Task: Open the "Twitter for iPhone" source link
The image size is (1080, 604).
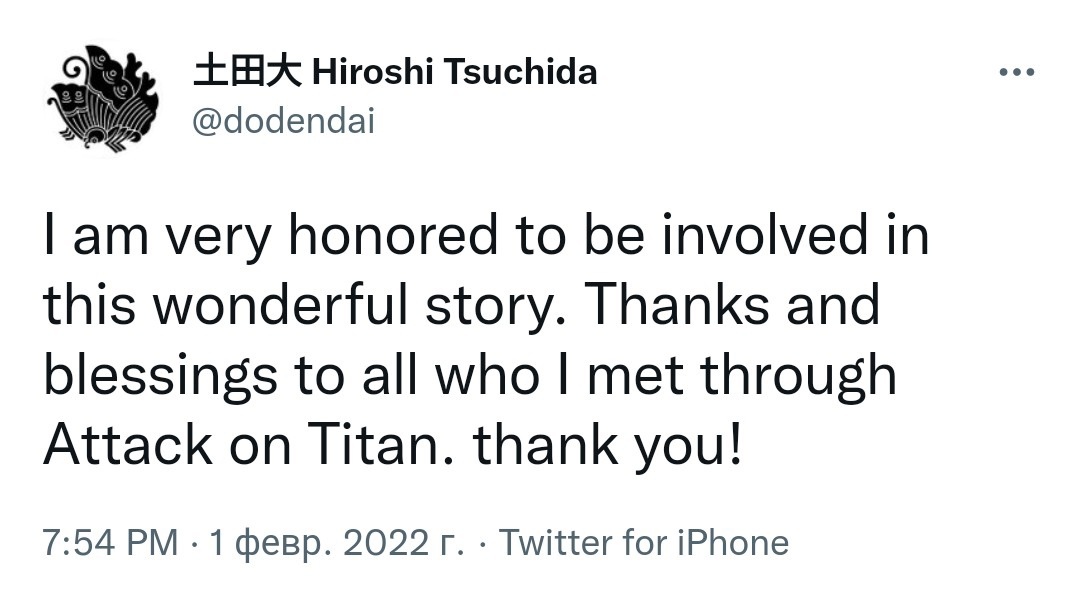Action: [x=643, y=543]
